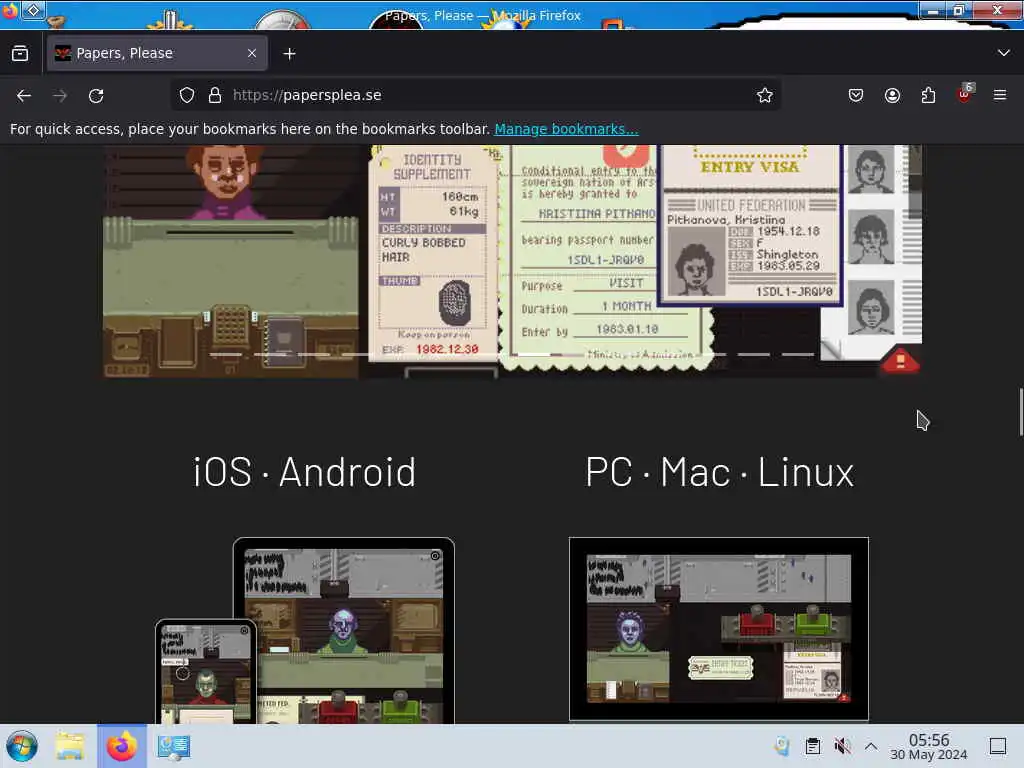Click the papersplea.se address bar
This screenshot has height=768, width=1024.
tap(477, 95)
